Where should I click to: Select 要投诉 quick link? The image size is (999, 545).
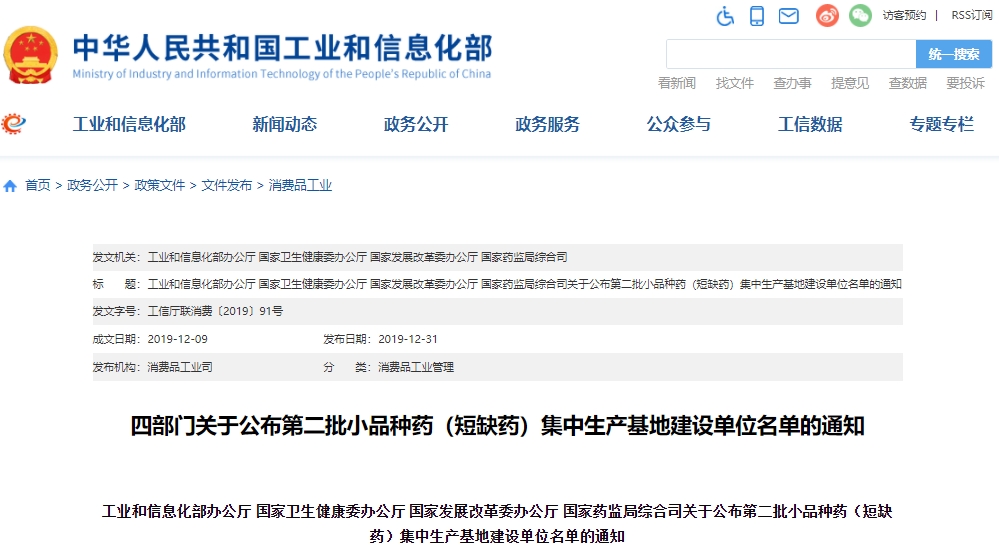965,83
